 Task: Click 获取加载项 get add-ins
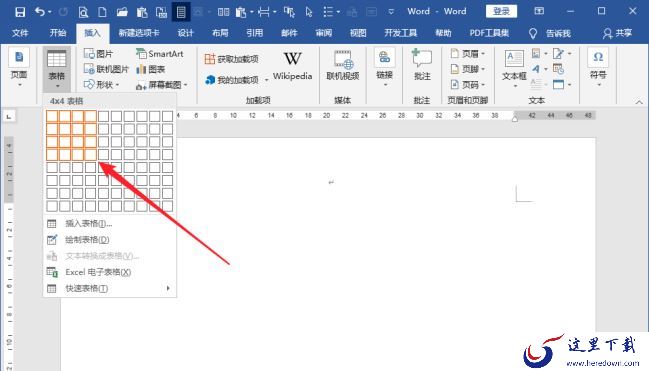click(x=231, y=59)
